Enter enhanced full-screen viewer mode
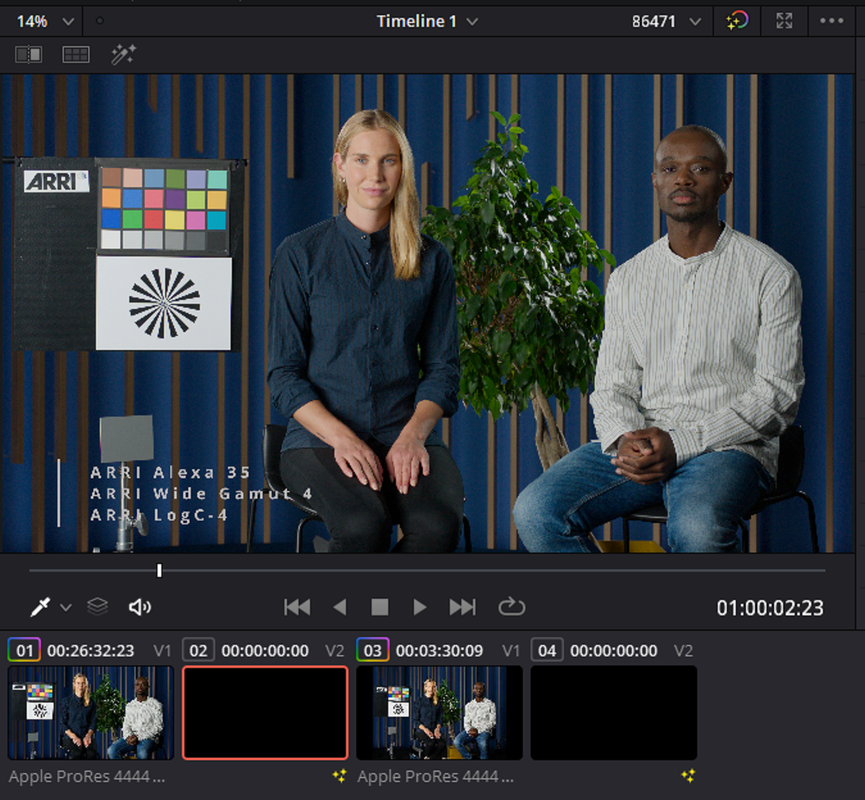 tap(784, 22)
